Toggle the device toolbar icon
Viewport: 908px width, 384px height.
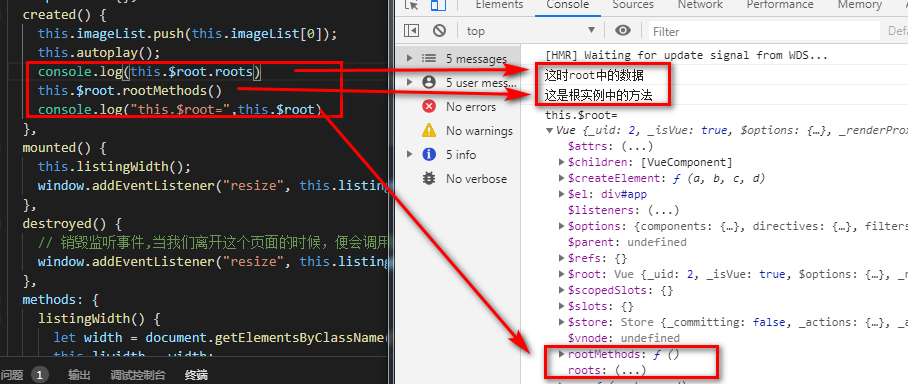pyautogui.click(x=439, y=5)
